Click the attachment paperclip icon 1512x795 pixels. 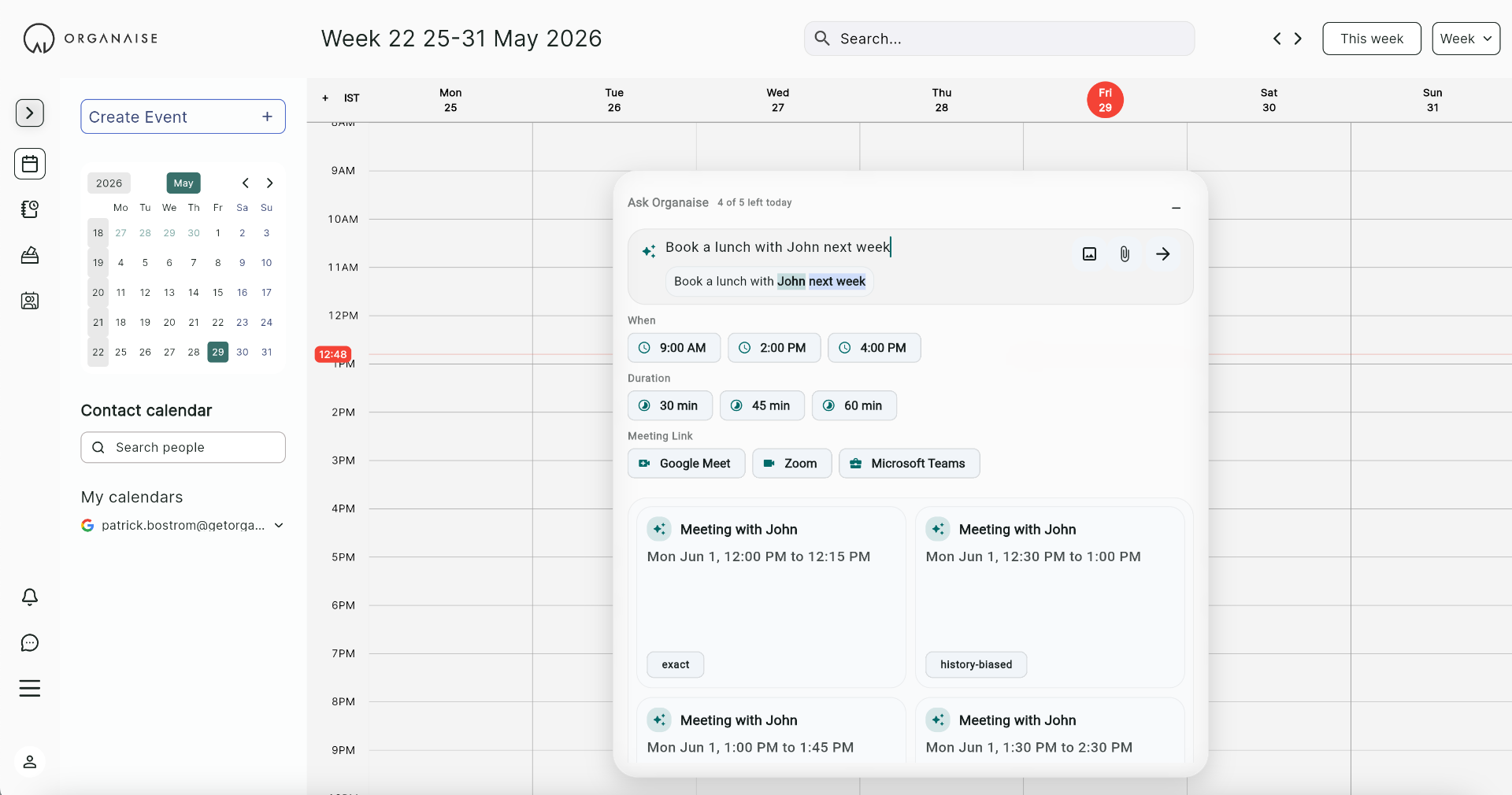pyautogui.click(x=1125, y=253)
